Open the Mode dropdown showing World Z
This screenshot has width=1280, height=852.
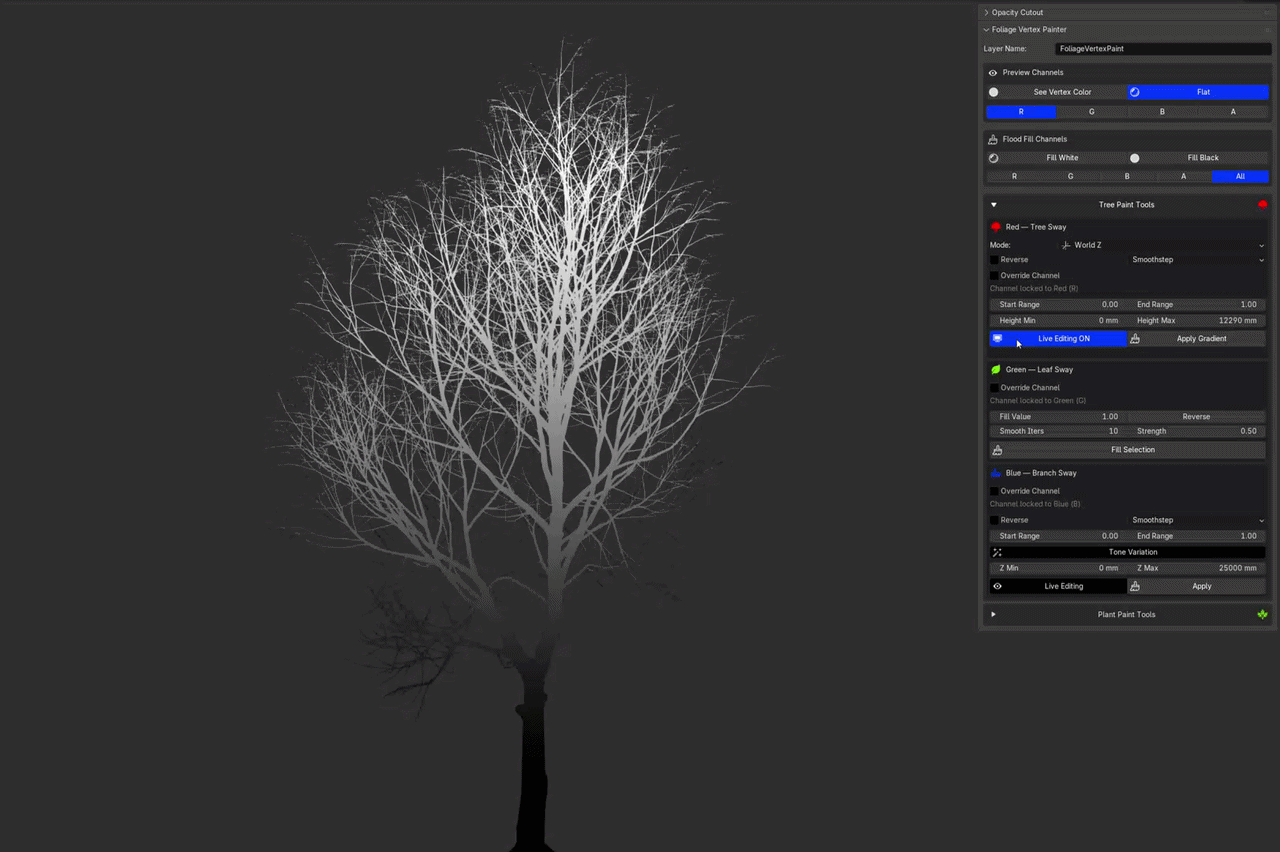click(1163, 245)
